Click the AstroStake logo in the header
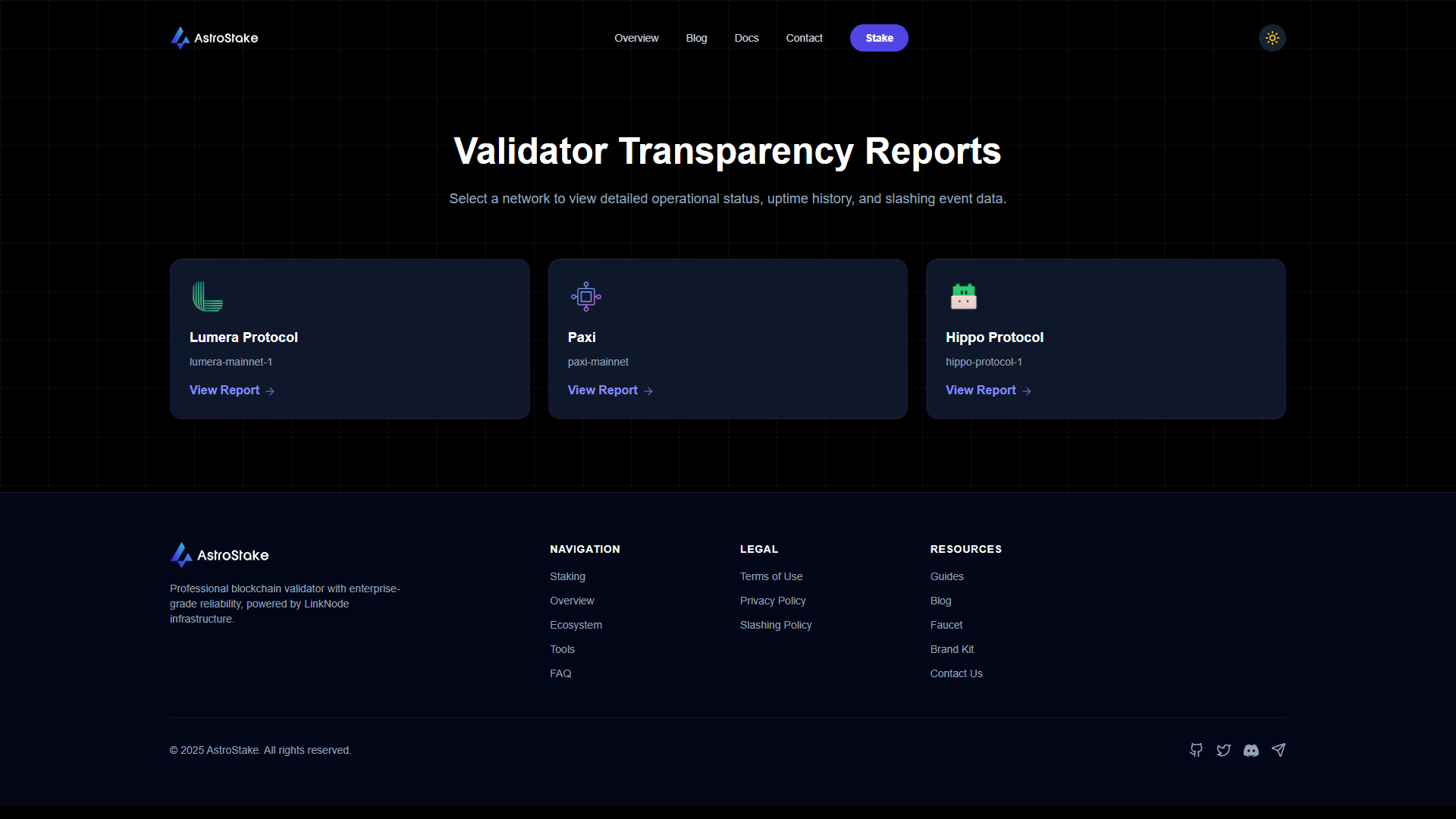This screenshot has height=819, width=1456. pos(214,37)
